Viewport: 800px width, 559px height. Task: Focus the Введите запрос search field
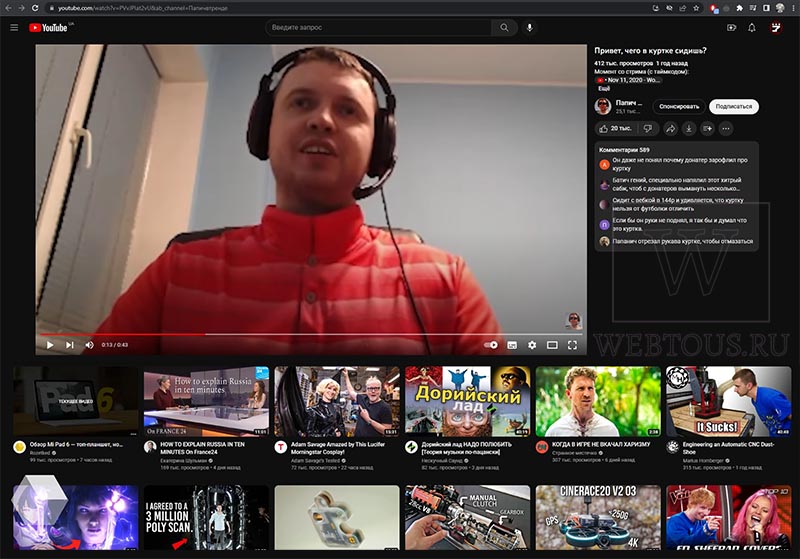pos(378,28)
